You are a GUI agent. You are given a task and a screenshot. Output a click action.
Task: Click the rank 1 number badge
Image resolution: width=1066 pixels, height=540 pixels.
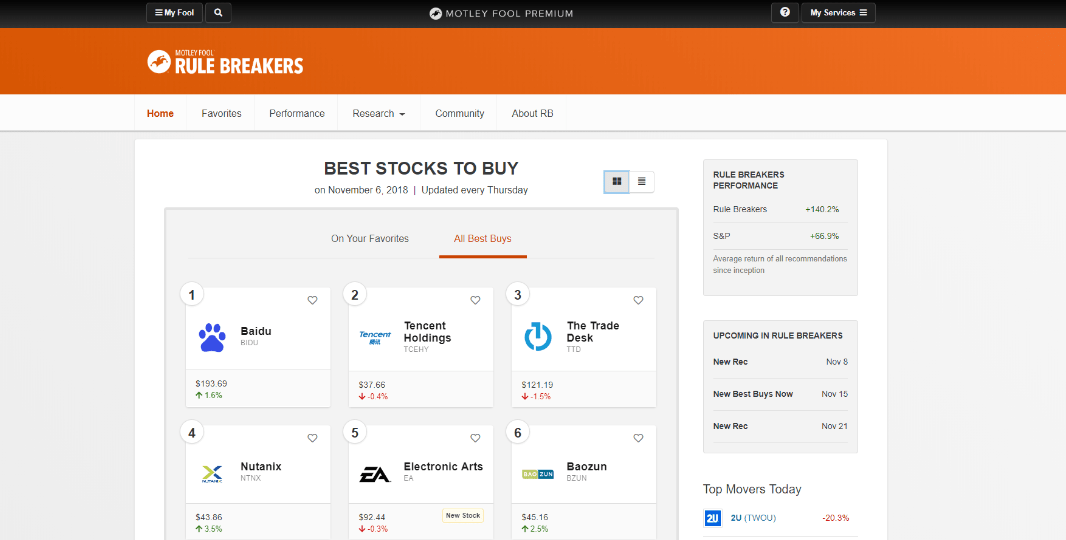click(x=192, y=294)
